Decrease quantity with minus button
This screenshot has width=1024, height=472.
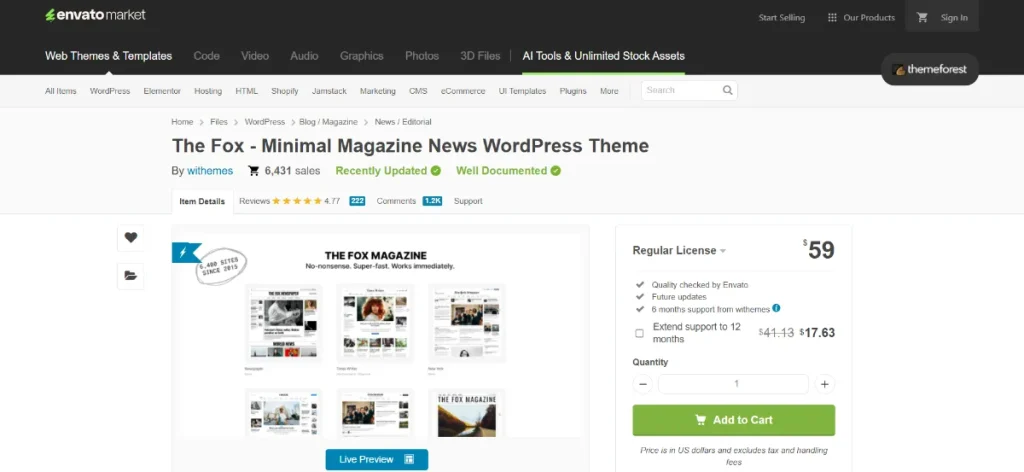(x=643, y=384)
